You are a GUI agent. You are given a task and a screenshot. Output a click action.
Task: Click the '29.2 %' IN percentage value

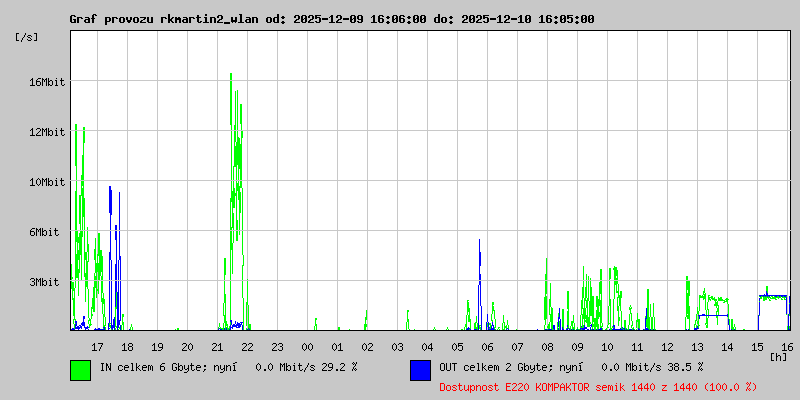pyautogui.click(x=339, y=367)
